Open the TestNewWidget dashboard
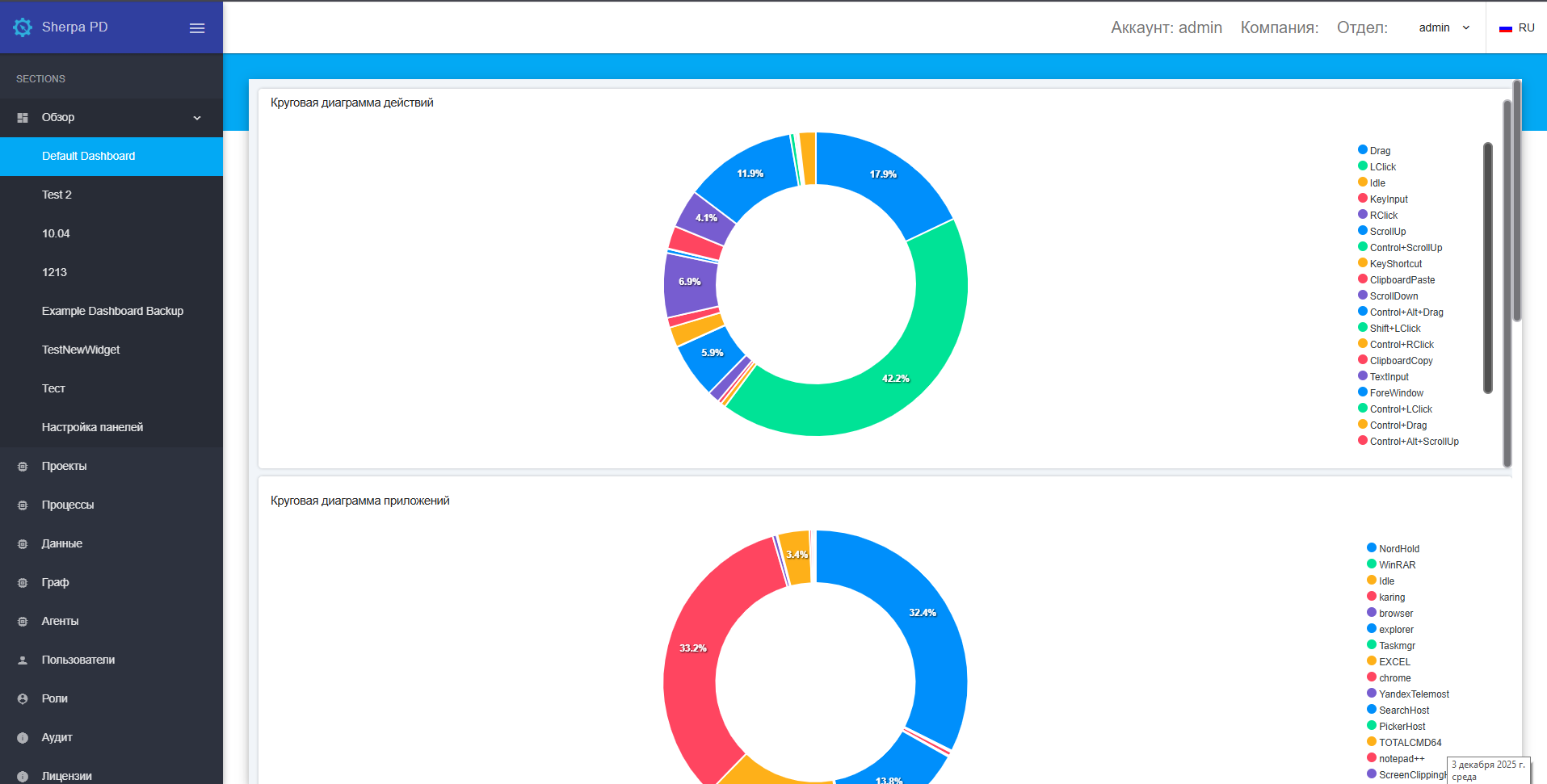Viewport: 1547px width, 784px height. [81, 350]
